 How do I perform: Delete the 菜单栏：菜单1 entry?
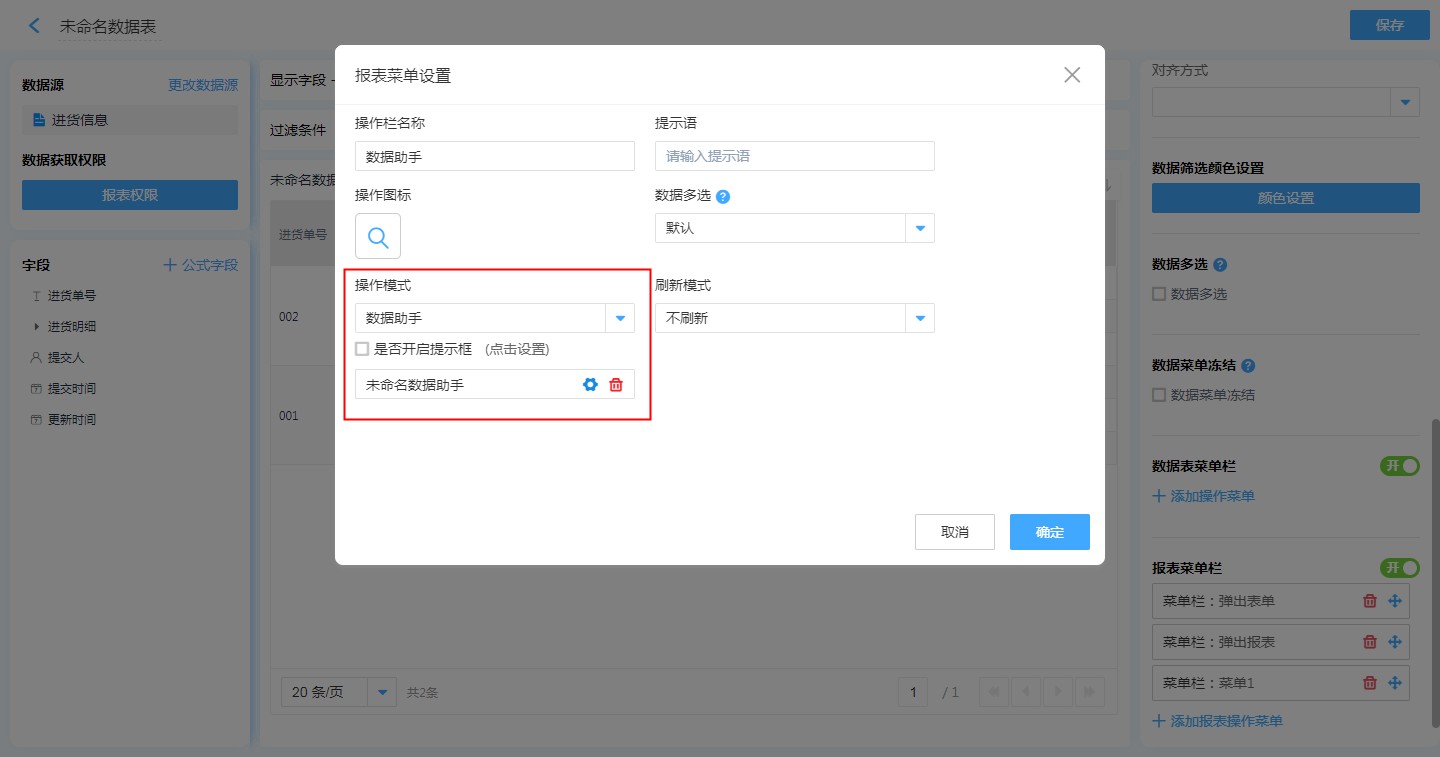(1370, 683)
